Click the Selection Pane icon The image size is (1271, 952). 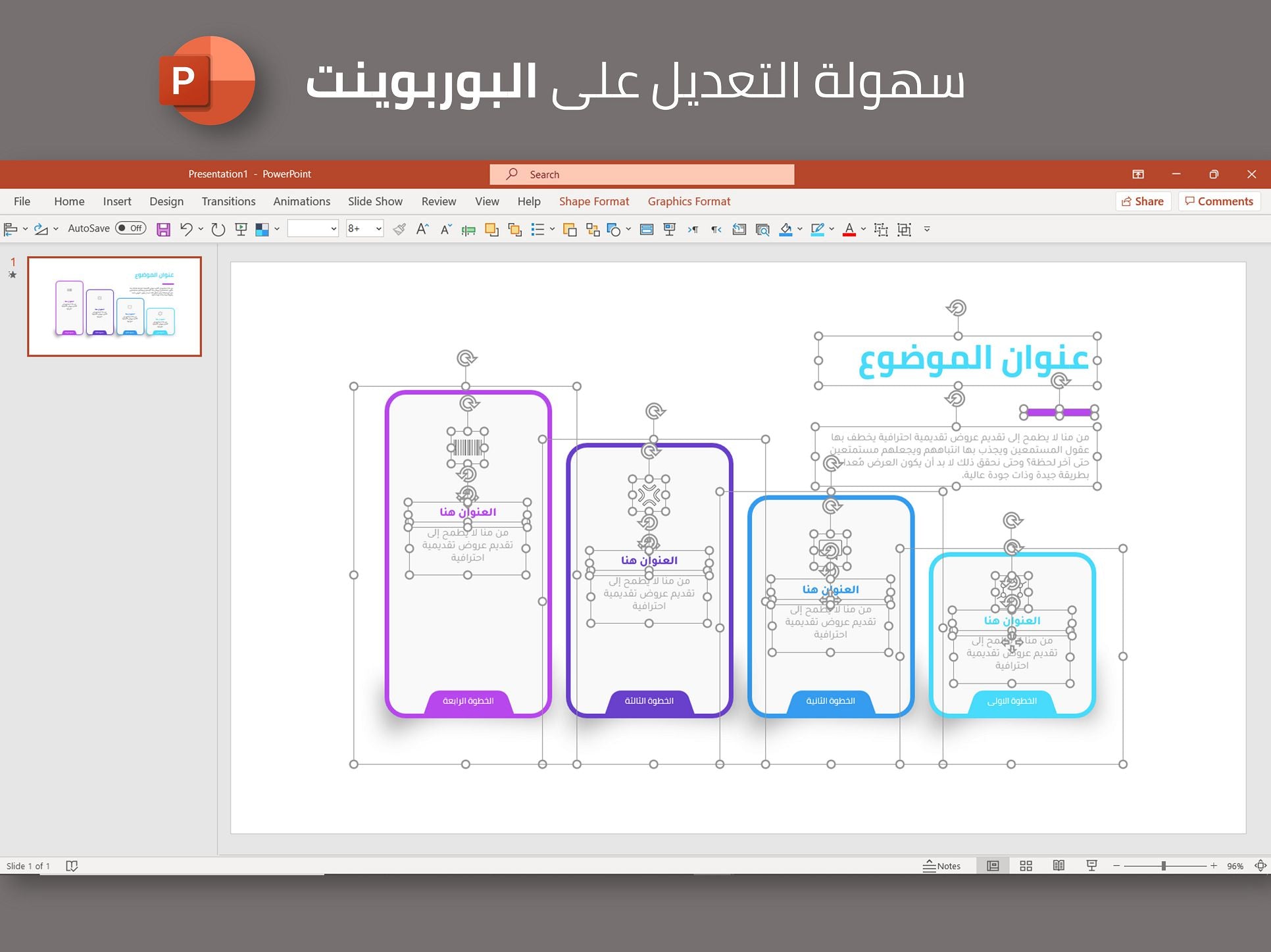coord(647,229)
